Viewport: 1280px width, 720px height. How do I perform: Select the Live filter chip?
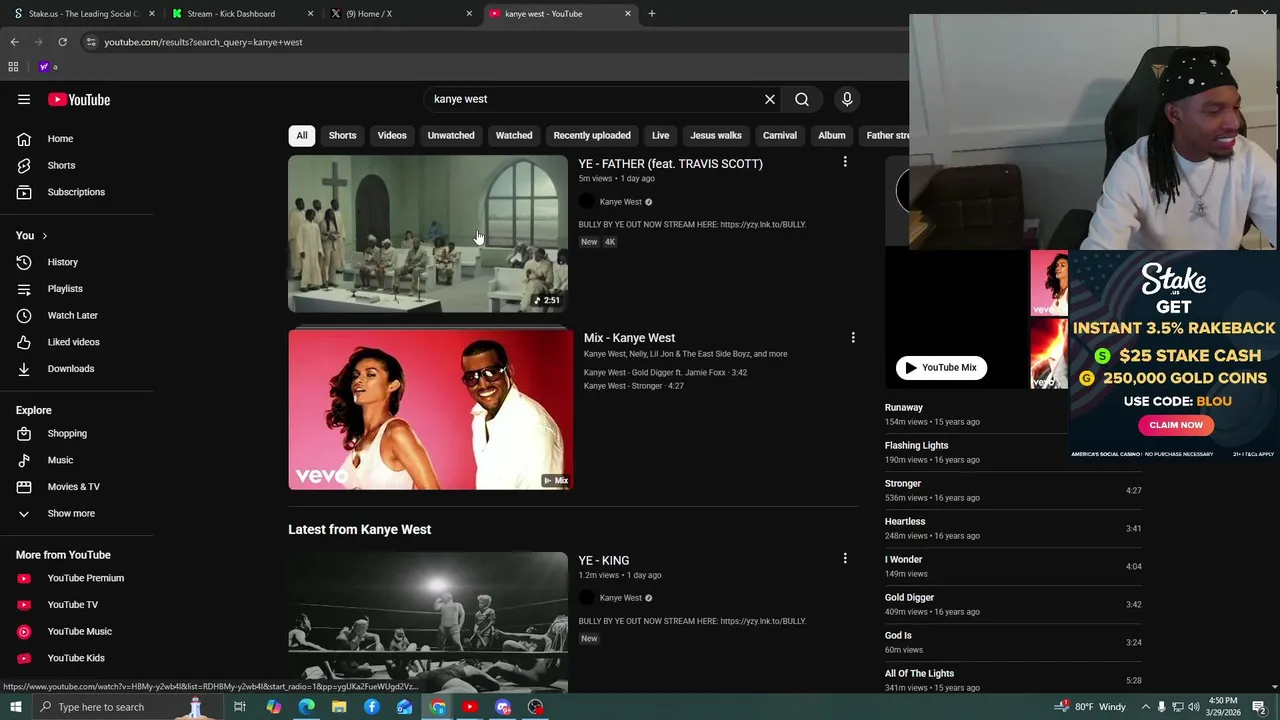point(661,135)
